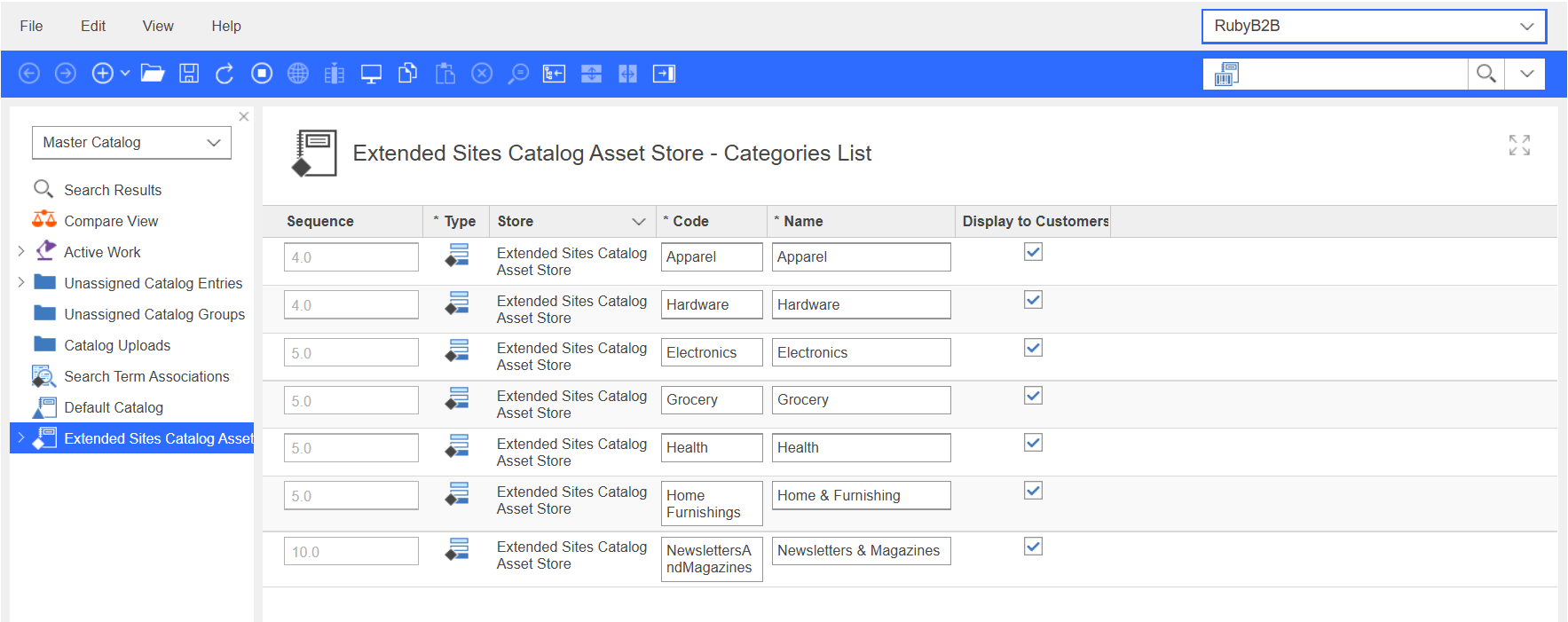The width and height of the screenshot is (1568, 622).
Task: Click the Open folder toolbar icon
Action: [153, 74]
